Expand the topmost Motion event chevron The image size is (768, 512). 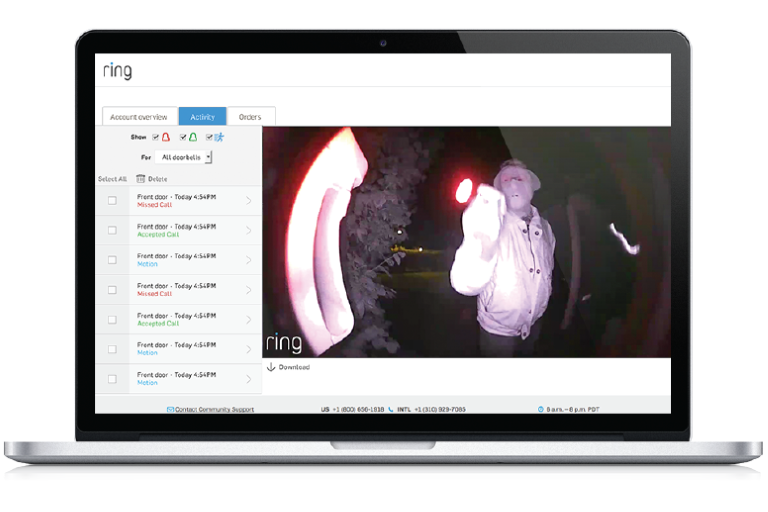coord(249,260)
